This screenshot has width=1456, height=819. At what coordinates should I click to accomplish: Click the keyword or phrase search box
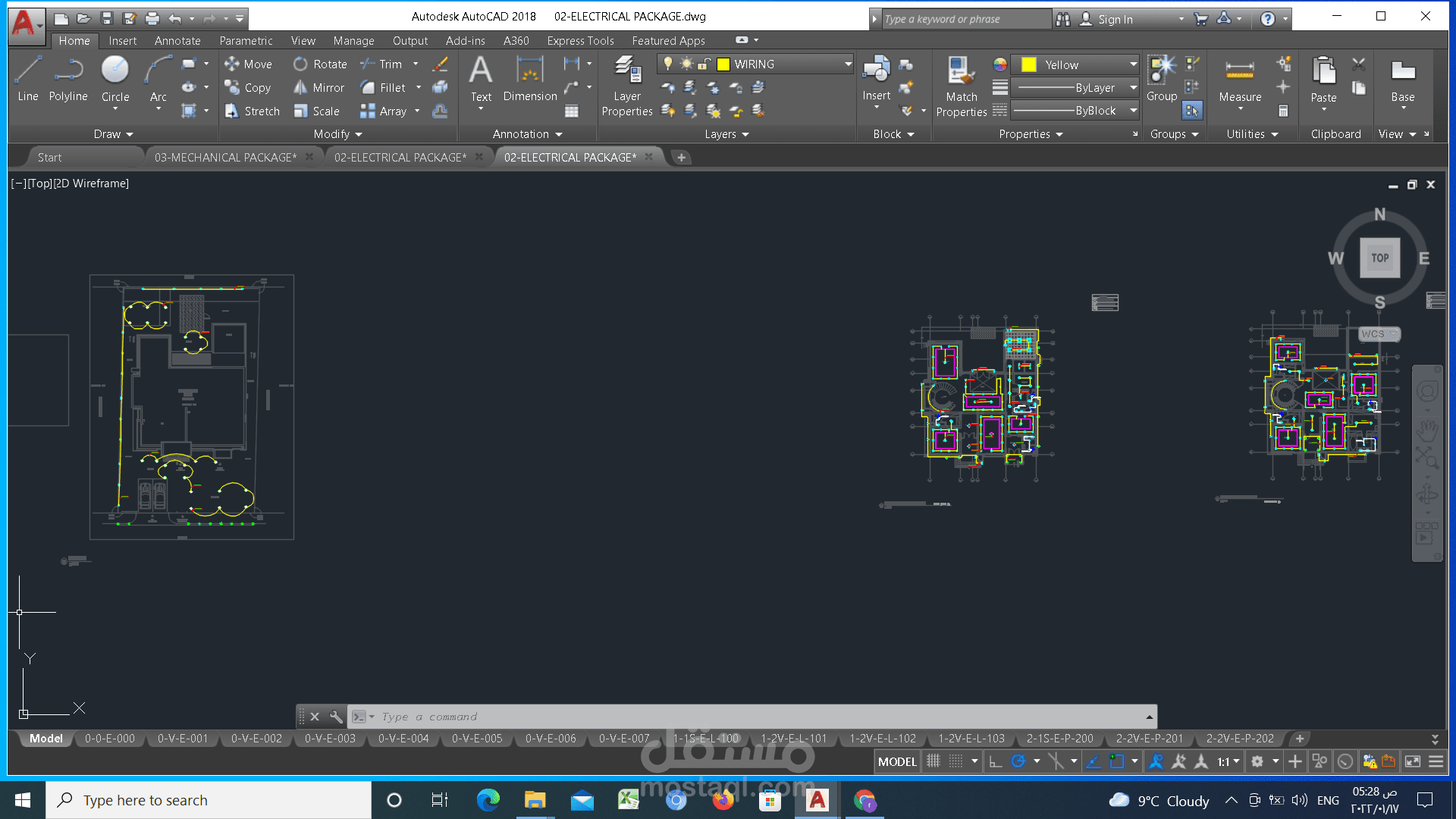tap(966, 19)
